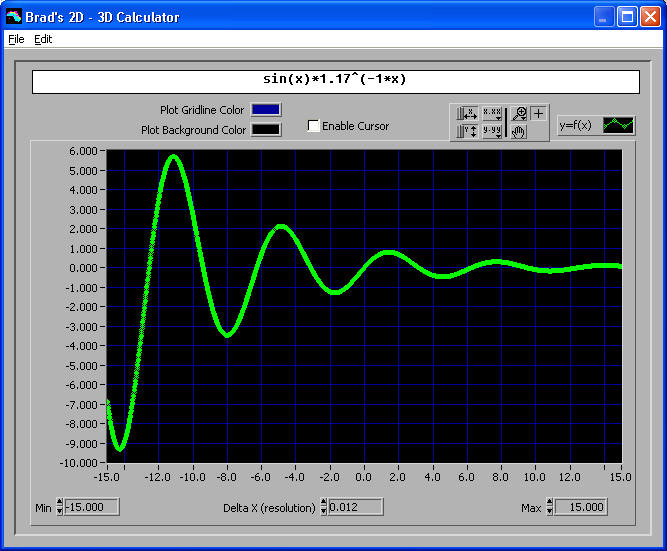
Task: Open the x.xx X-axis format dropdown
Action: coord(492,114)
